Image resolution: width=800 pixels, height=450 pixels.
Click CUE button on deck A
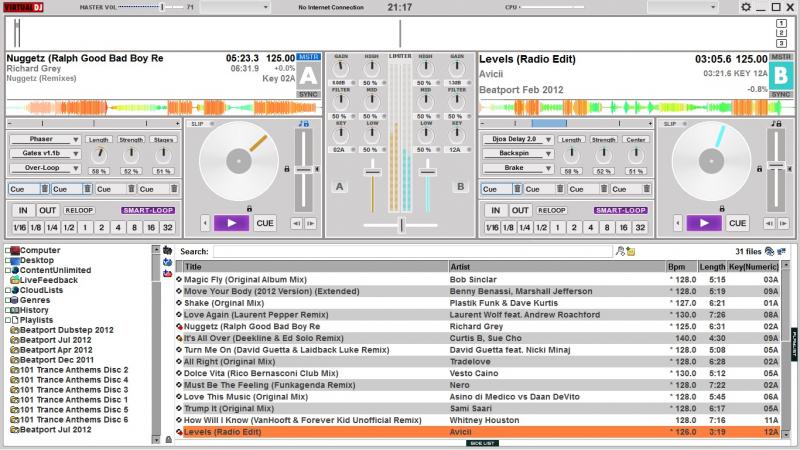pos(265,223)
